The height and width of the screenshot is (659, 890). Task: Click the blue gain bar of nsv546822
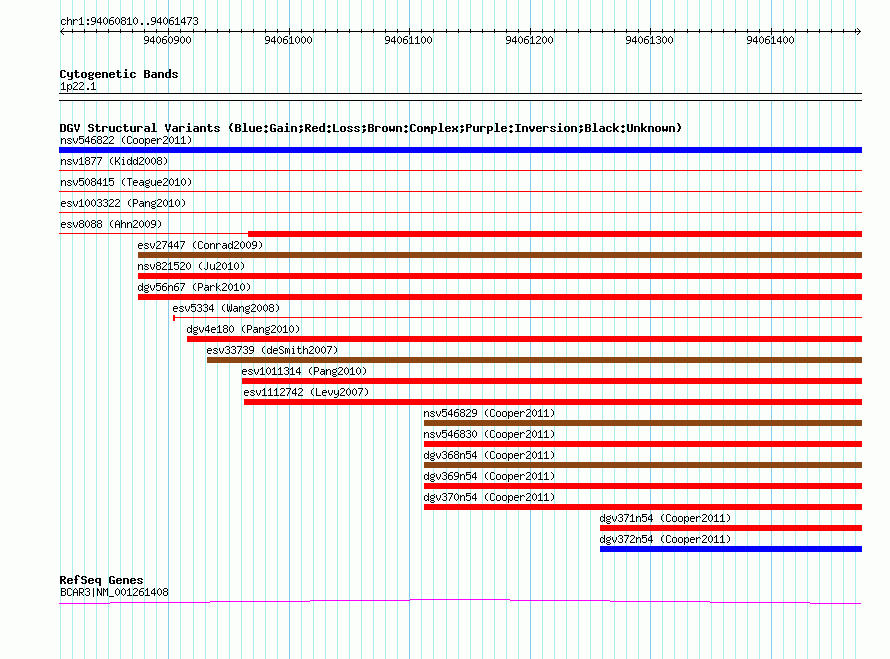[460, 150]
